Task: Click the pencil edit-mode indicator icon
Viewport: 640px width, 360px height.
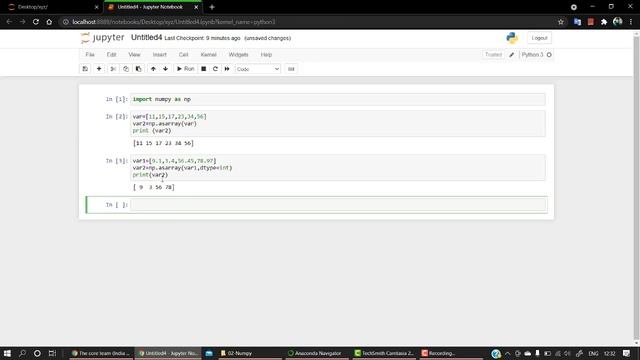Action: point(511,55)
